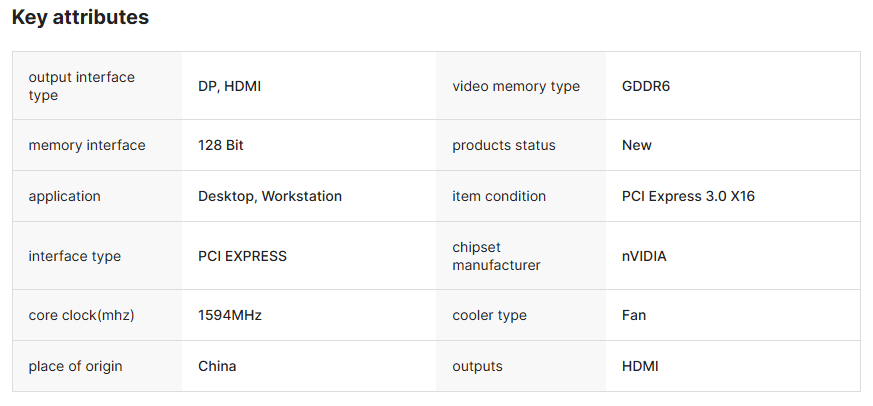873x406 pixels.
Task: Click the PCI EXPRESS value
Action: tap(242, 256)
